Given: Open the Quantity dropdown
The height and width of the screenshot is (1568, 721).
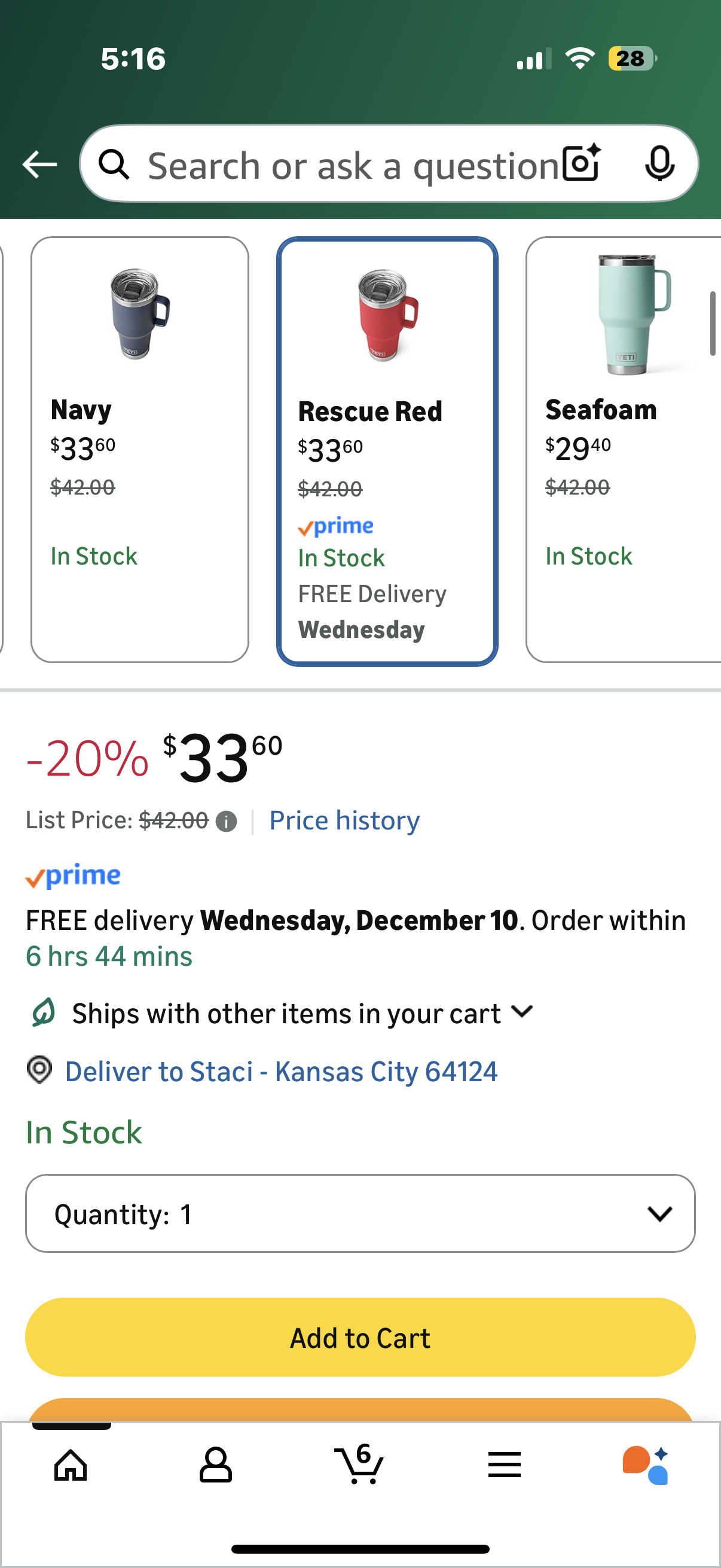Looking at the screenshot, I should [360, 1214].
